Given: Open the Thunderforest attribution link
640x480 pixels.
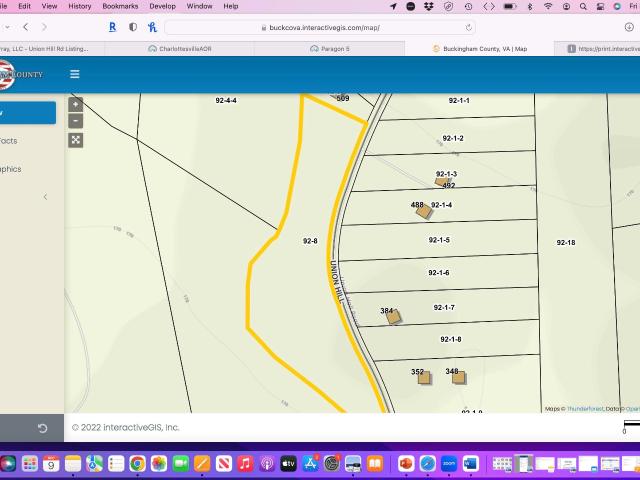Looking at the screenshot, I should click(584, 409).
